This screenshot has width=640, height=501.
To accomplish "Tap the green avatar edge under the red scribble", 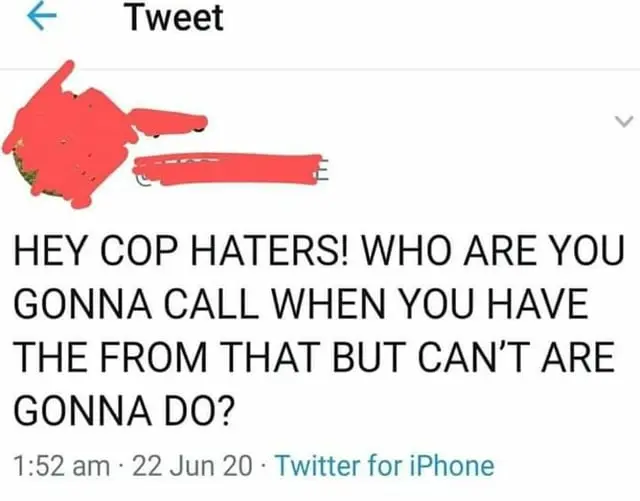I will (25, 171).
